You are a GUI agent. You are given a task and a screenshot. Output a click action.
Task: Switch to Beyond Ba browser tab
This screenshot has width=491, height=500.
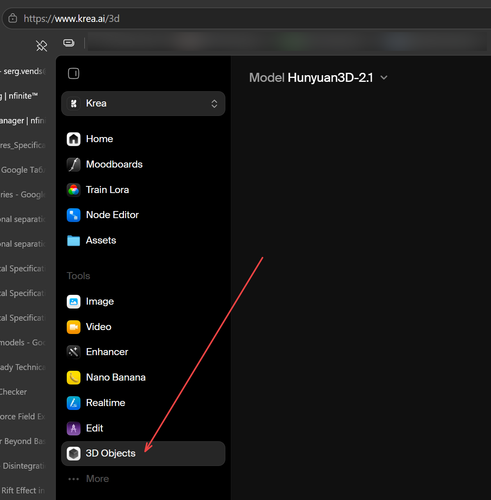coord(23,441)
